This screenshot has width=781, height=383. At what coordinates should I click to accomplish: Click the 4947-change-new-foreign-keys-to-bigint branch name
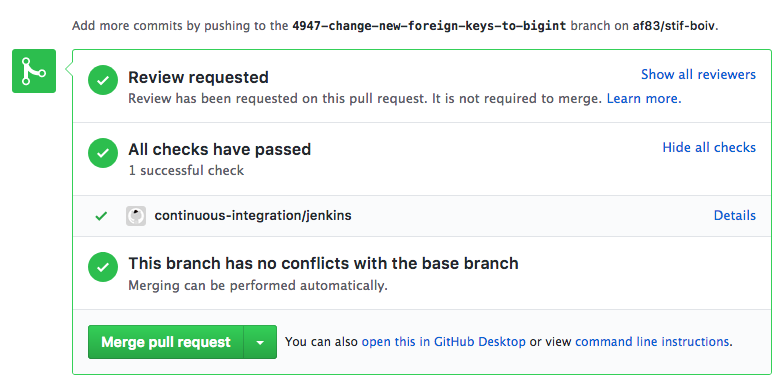click(x=429, y=26)
